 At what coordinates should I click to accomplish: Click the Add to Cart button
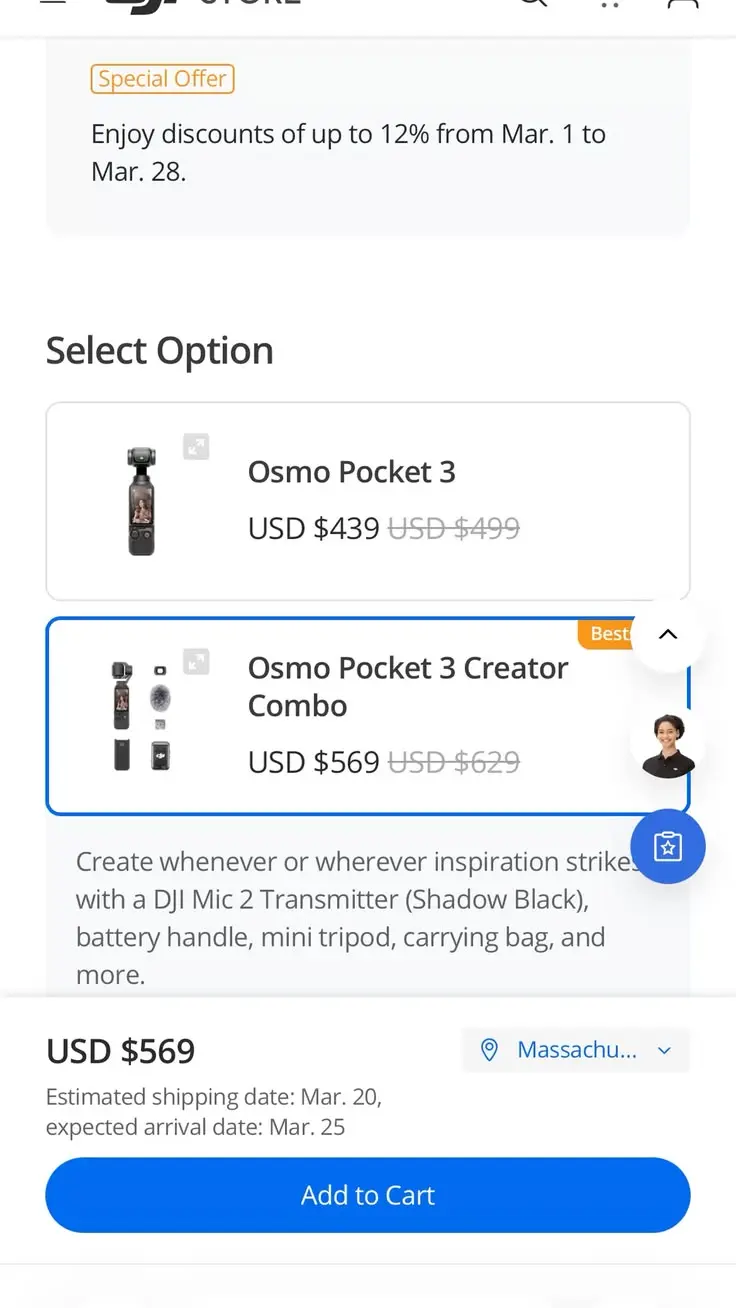(x=368, y=1195)
